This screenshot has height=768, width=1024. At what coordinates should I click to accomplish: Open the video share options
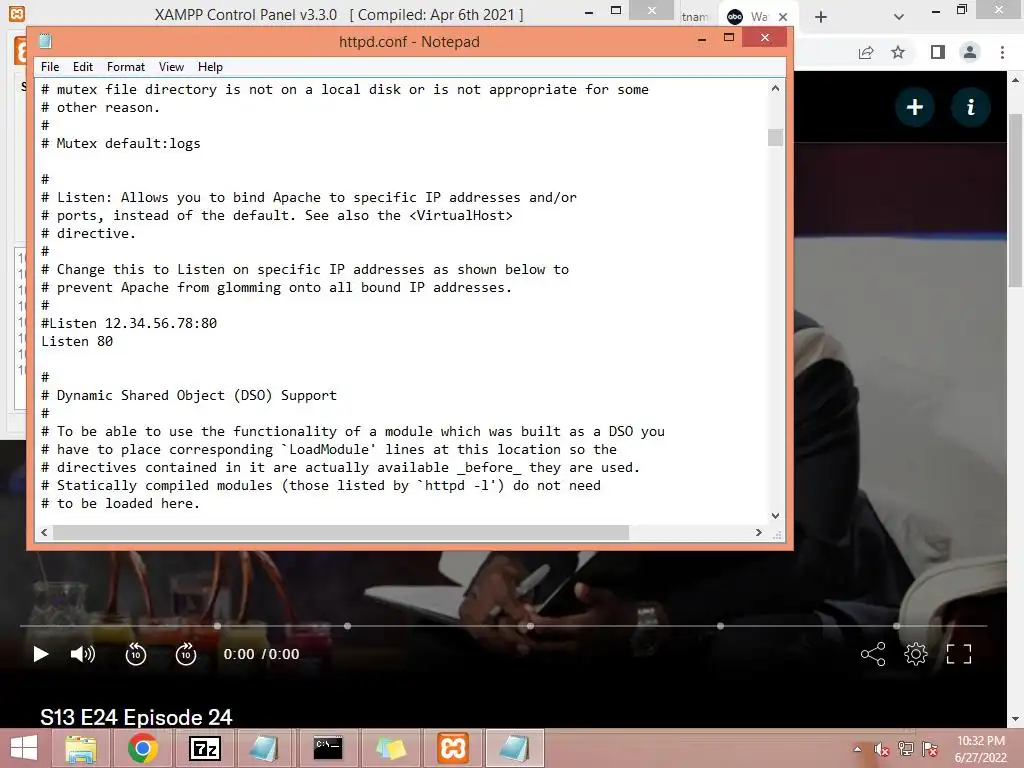pos(873,654)
